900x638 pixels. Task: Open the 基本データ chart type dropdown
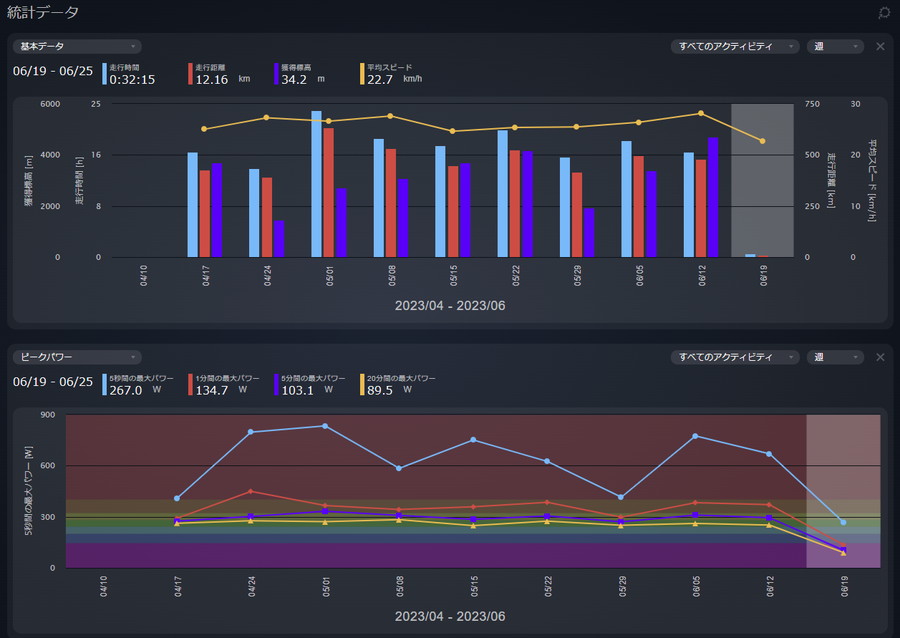point(77,46)
